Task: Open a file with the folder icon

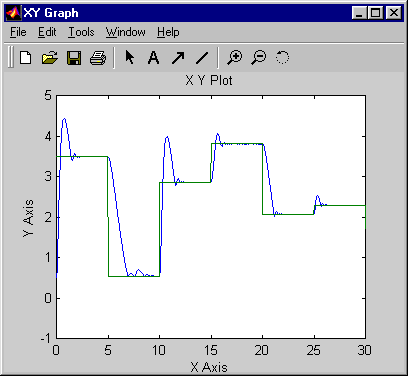Action: [x=50, y=58]
